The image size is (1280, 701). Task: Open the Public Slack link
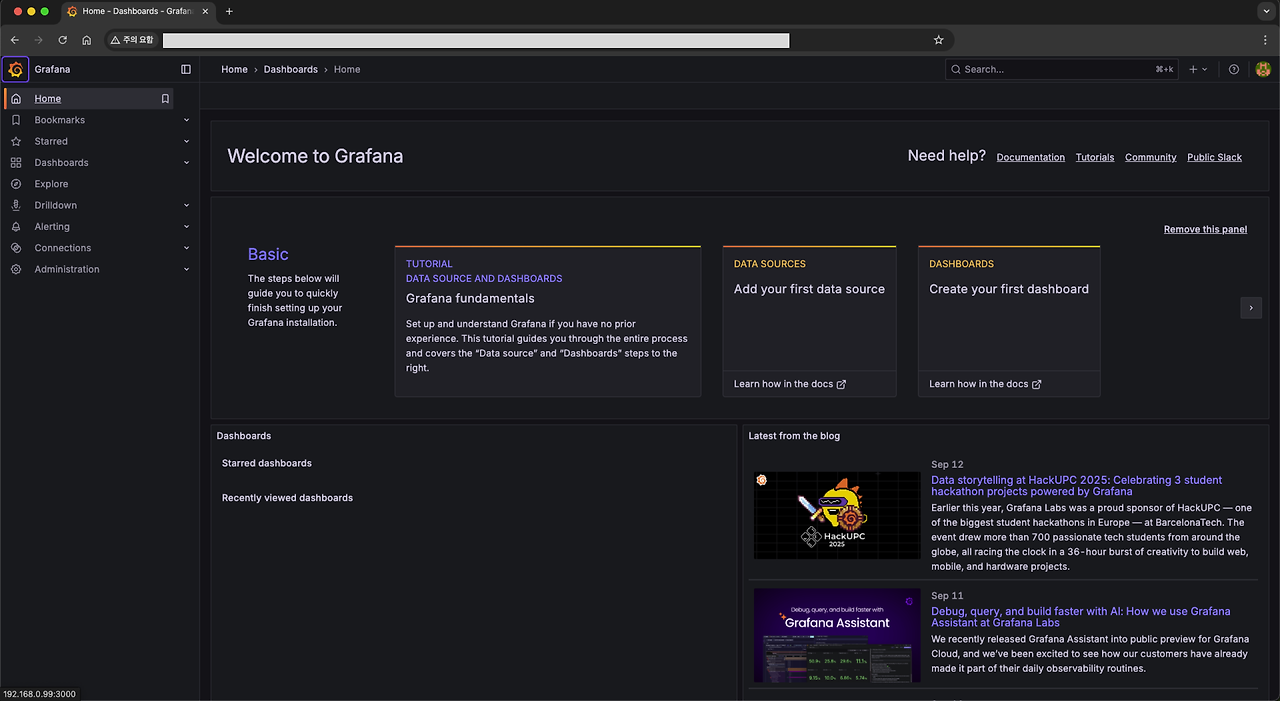click(x=1214, y=157)
